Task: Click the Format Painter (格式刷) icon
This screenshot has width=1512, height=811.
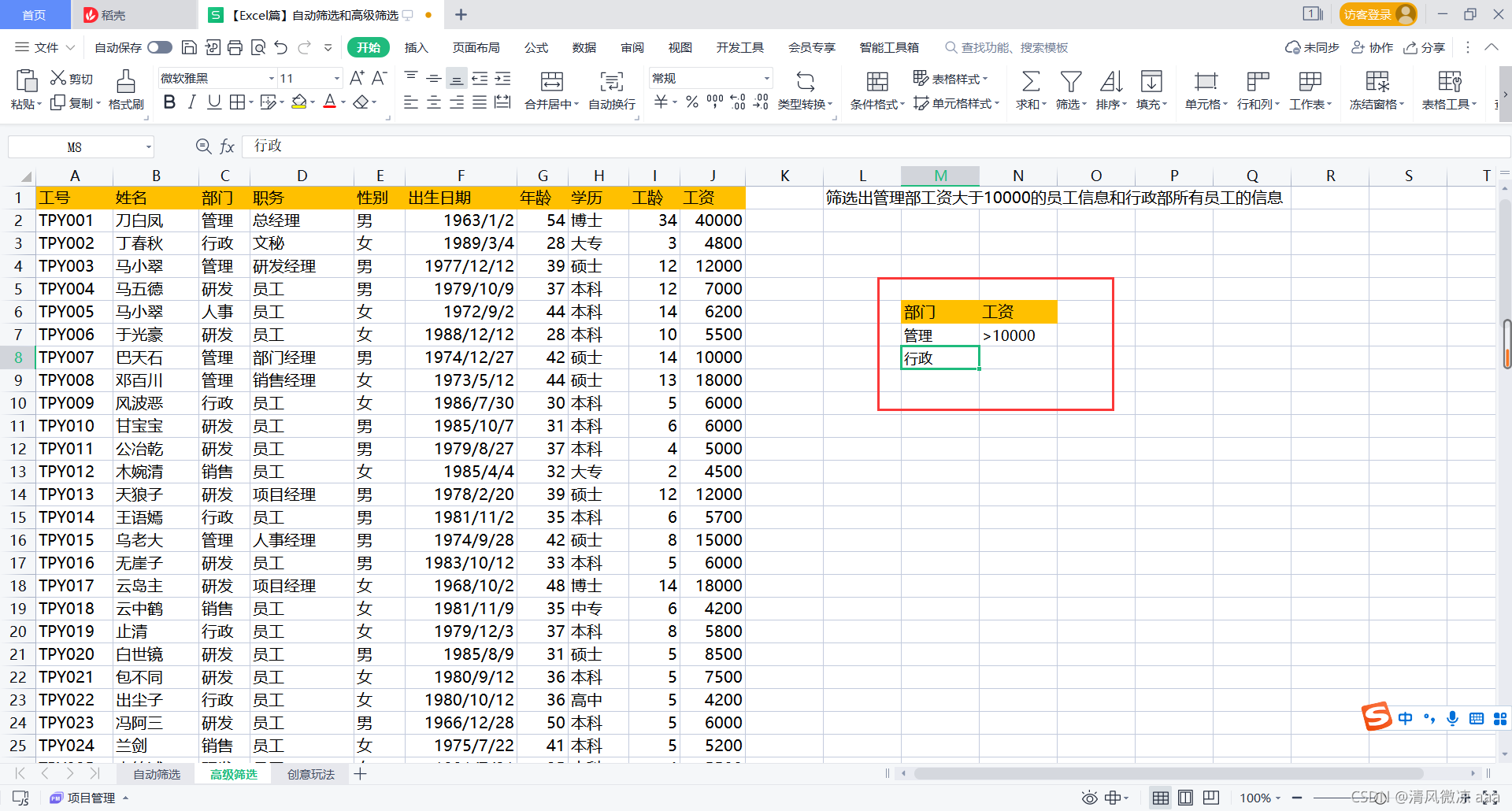Action: (126, 81)
